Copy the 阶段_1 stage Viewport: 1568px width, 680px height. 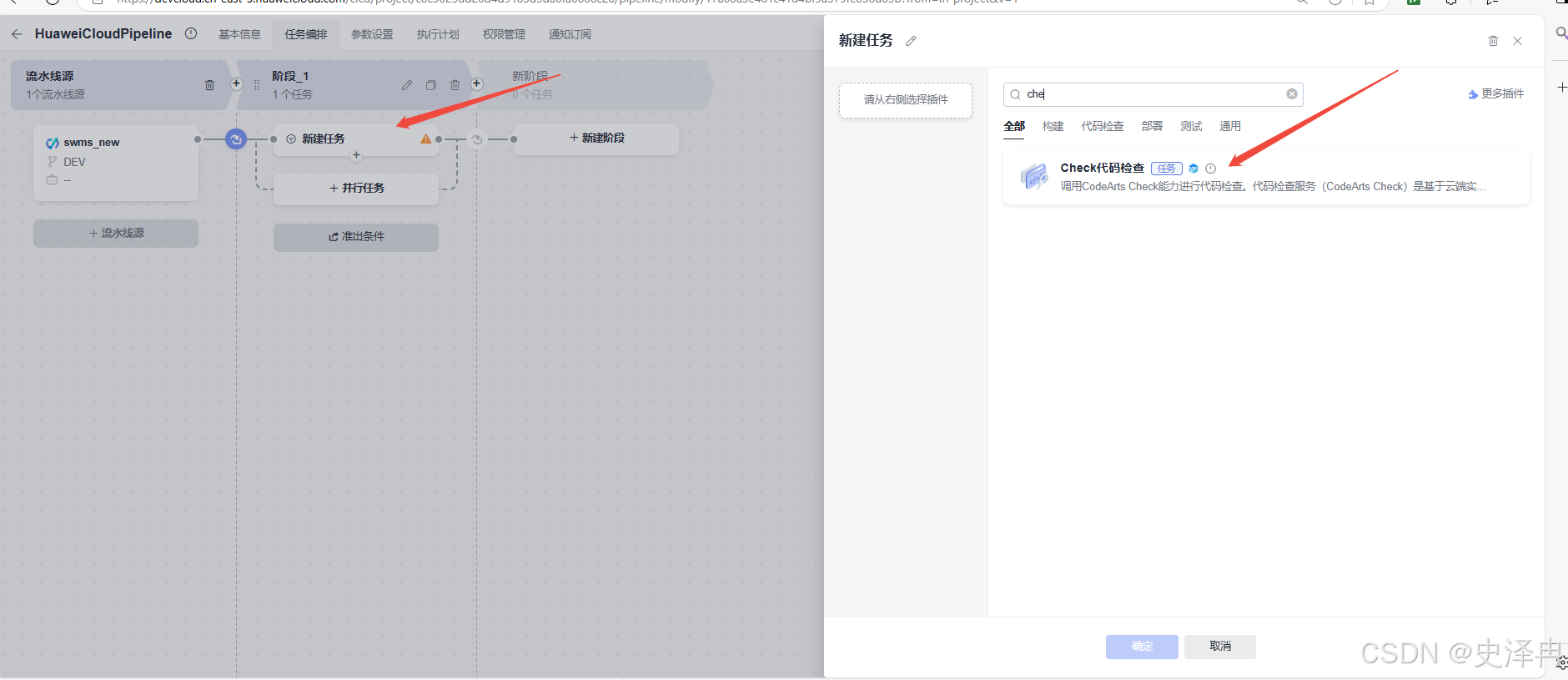pos(431,85)
